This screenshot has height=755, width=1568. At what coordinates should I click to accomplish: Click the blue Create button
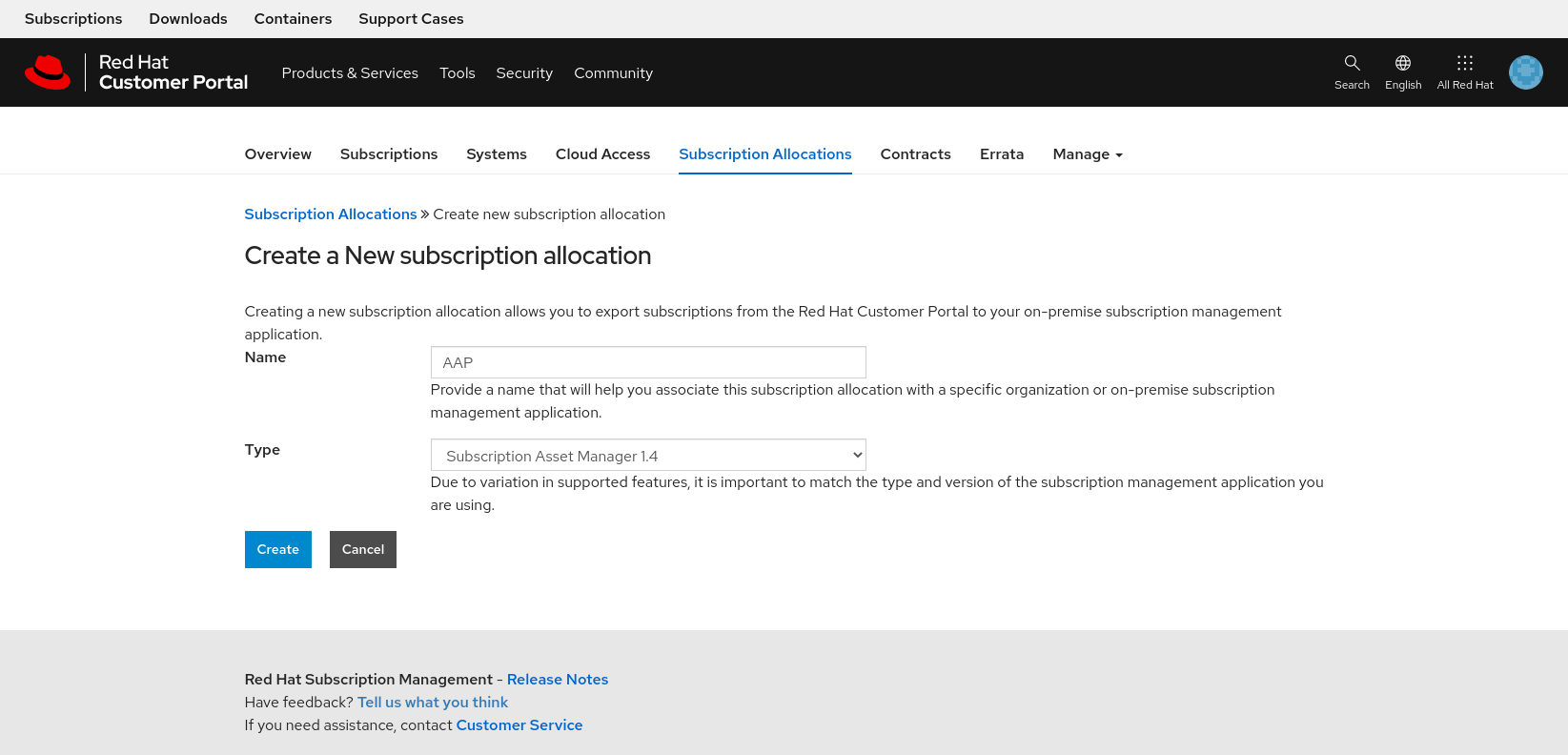coord(277,549)
